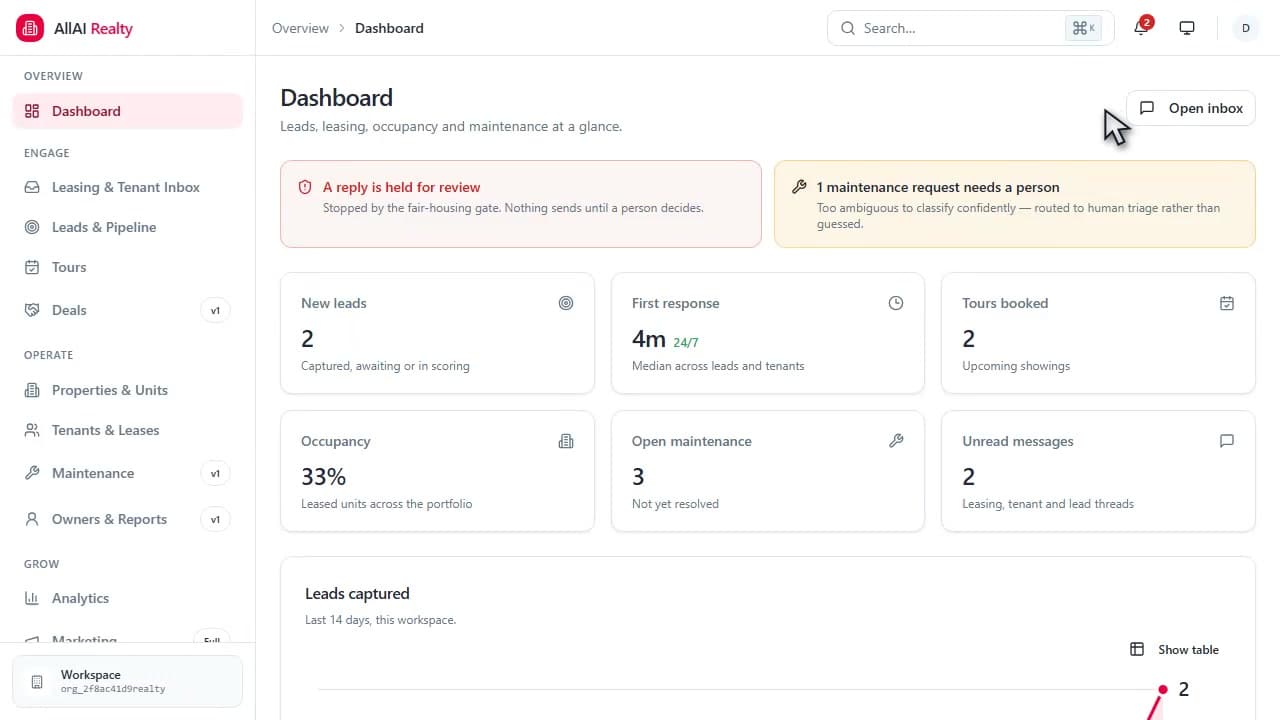This screenshot has width=1280, height=720.
Task: Open Deals in sidebar
Action: tap(127, 310)
